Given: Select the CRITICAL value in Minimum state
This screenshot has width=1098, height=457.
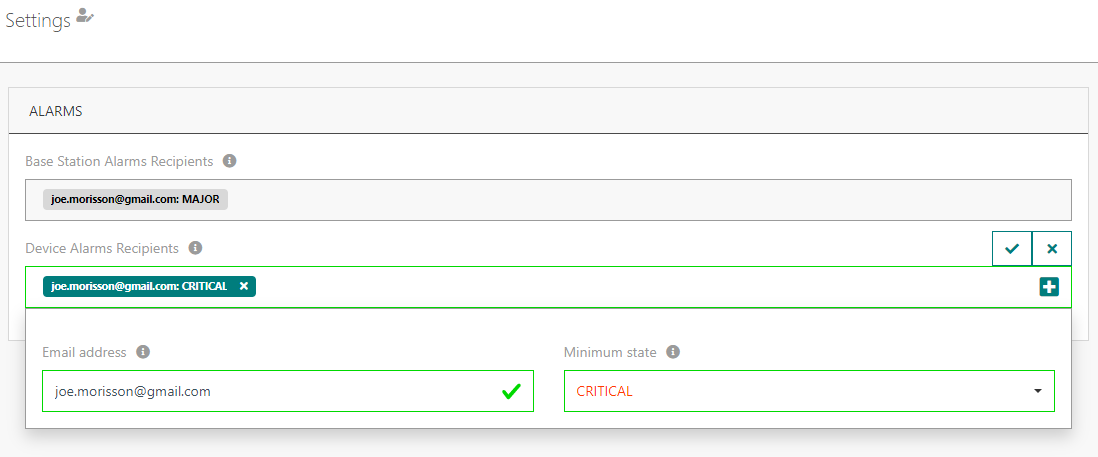Looking at the screenshot, I should [605, 391].
